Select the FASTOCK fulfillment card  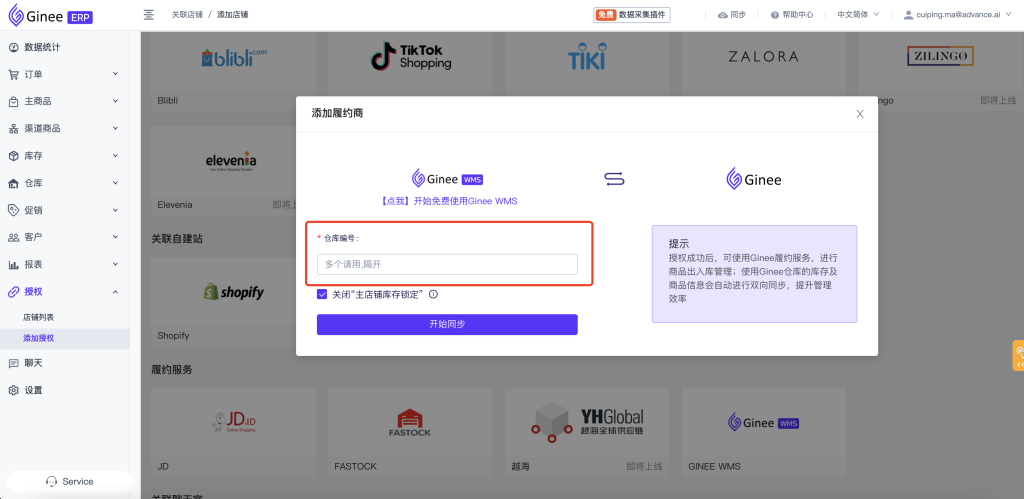410,432
